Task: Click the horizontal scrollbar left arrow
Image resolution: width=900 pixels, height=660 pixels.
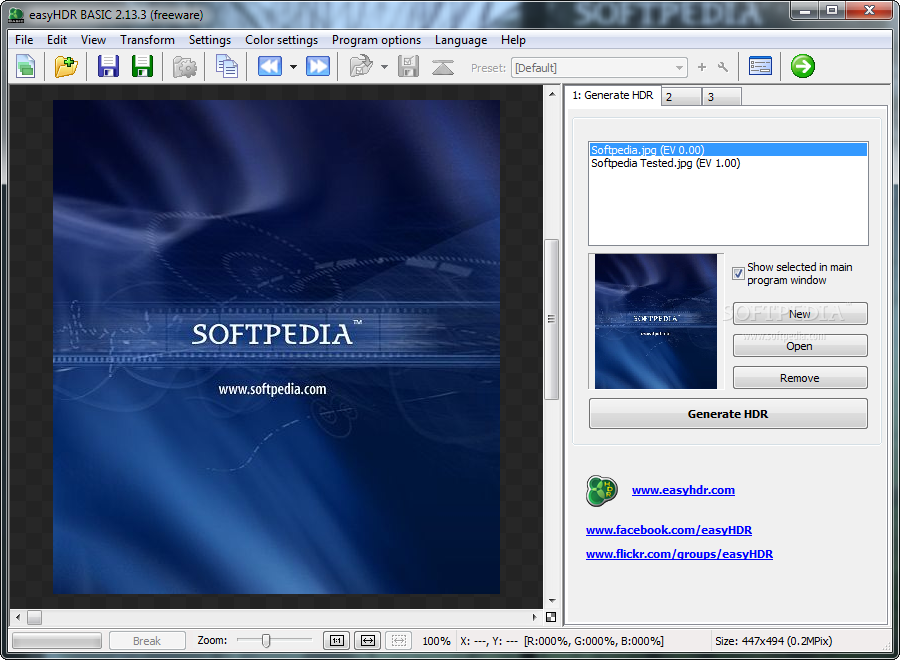Action: point(18,618)
